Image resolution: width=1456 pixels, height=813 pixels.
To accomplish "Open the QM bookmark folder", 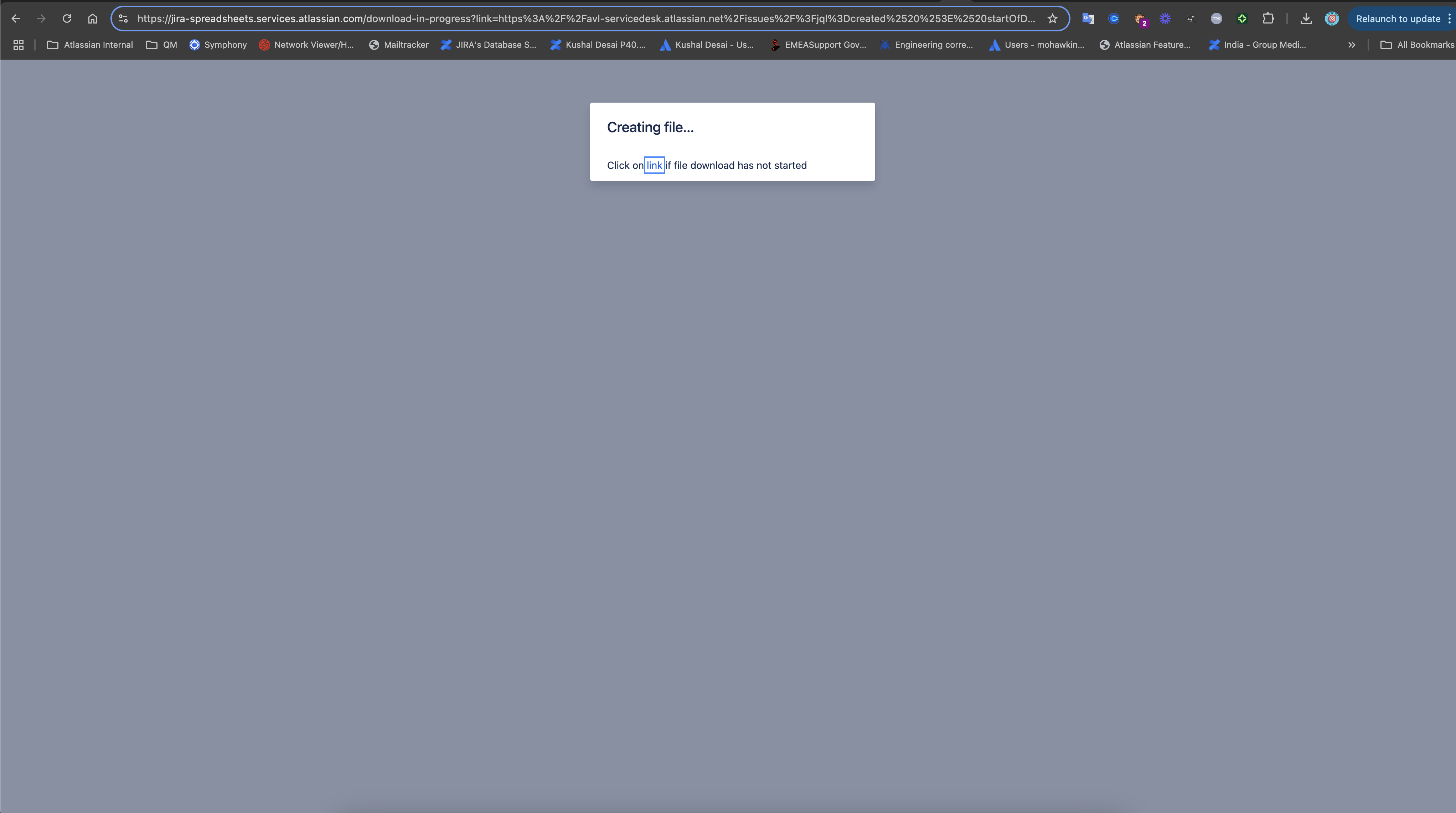I will [x=162, y=45].
